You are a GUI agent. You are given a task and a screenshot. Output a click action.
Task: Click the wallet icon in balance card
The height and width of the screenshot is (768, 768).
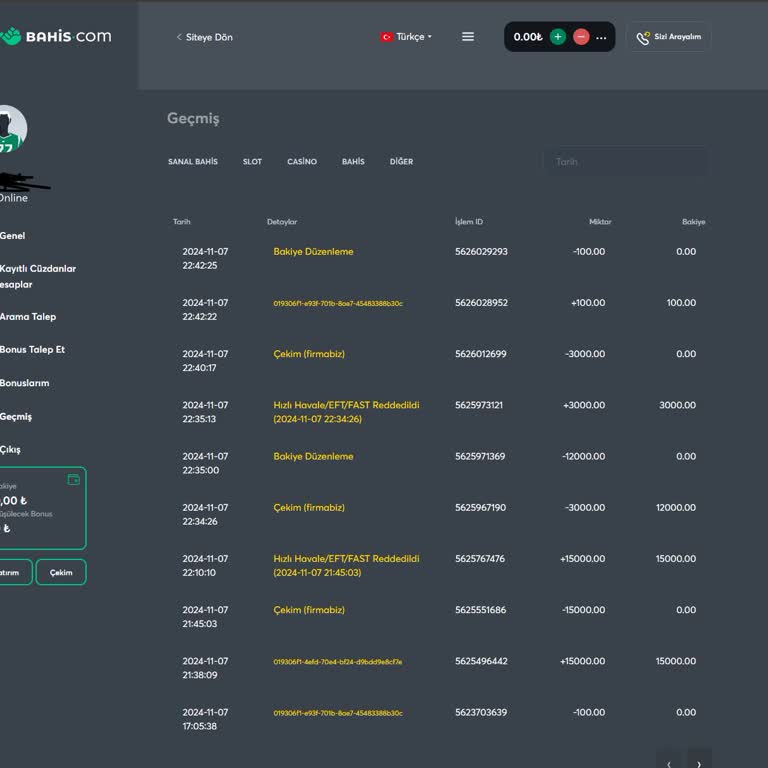pos(73,480)
